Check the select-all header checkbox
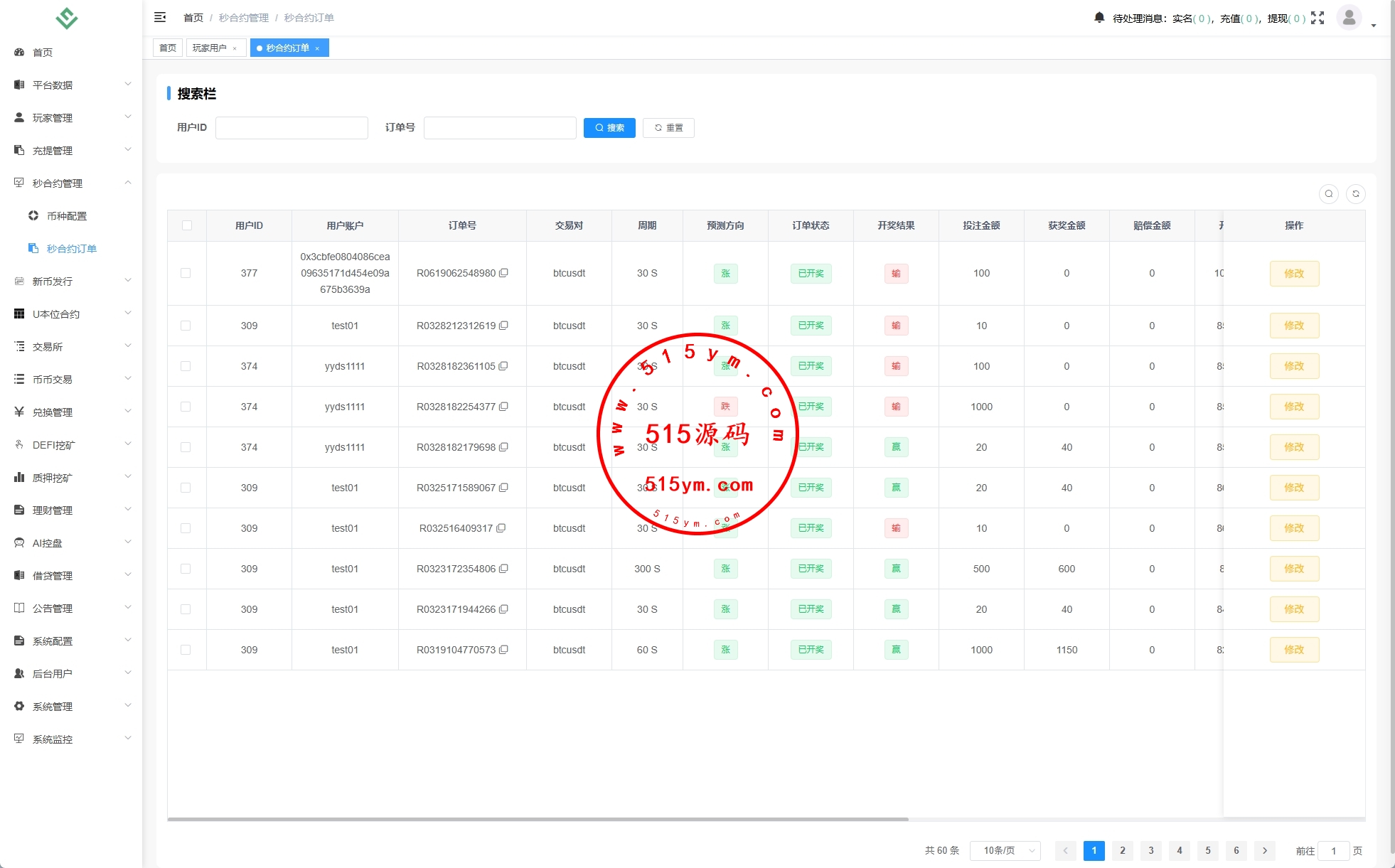 [x=187, y=225]
